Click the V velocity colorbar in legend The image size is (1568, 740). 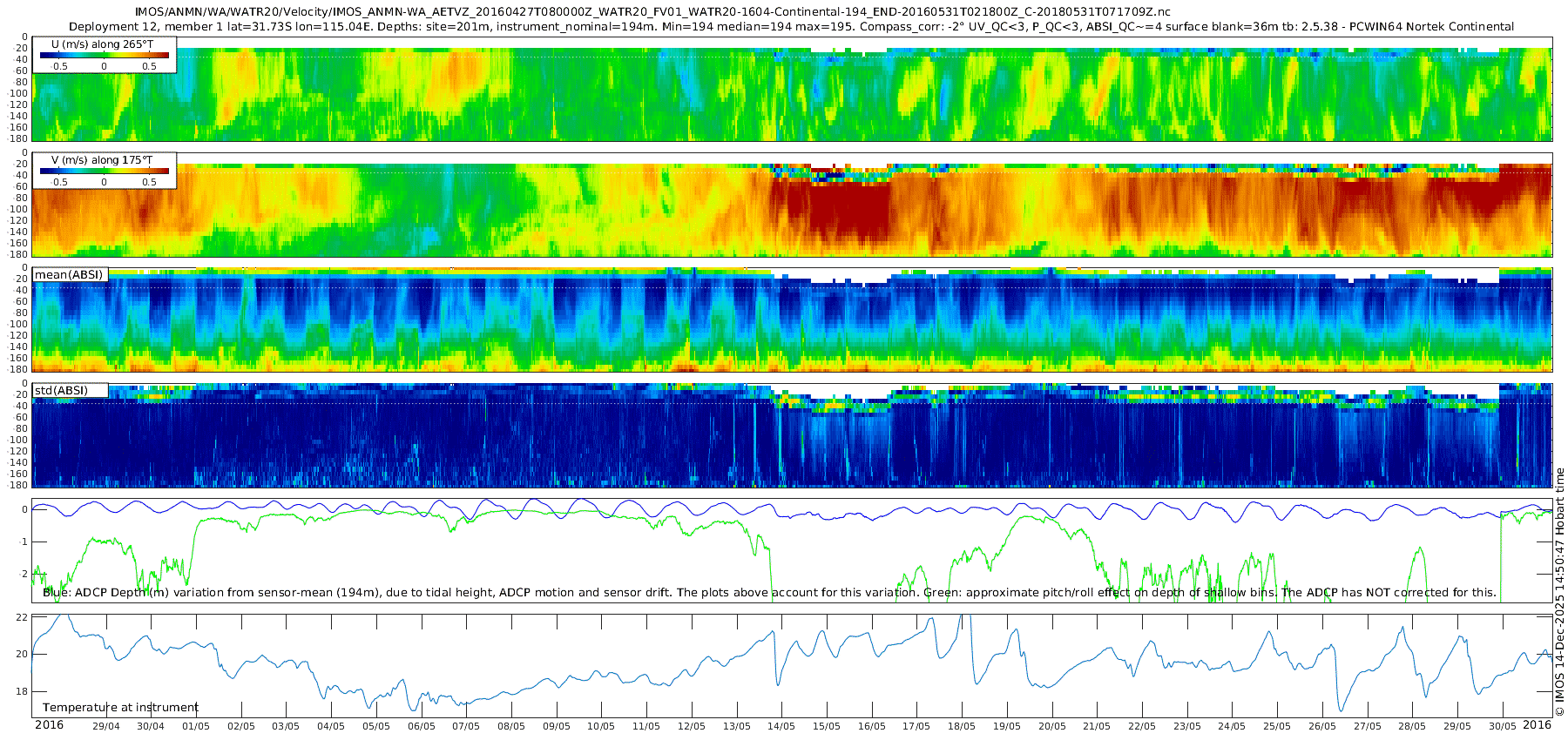pyautogui.click(x=105, y=171)
